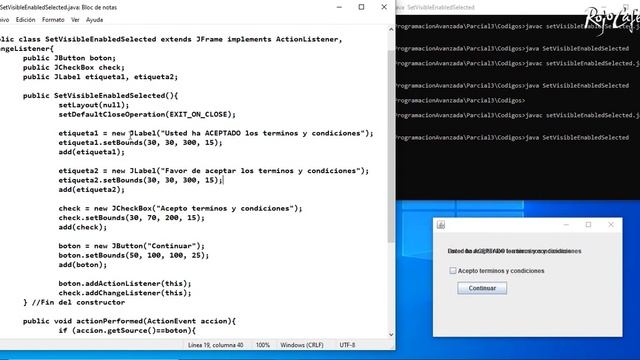
Task: Click the line 'boton.setBounds(50, 100, 100, 25);'
Action: [133, 255]
